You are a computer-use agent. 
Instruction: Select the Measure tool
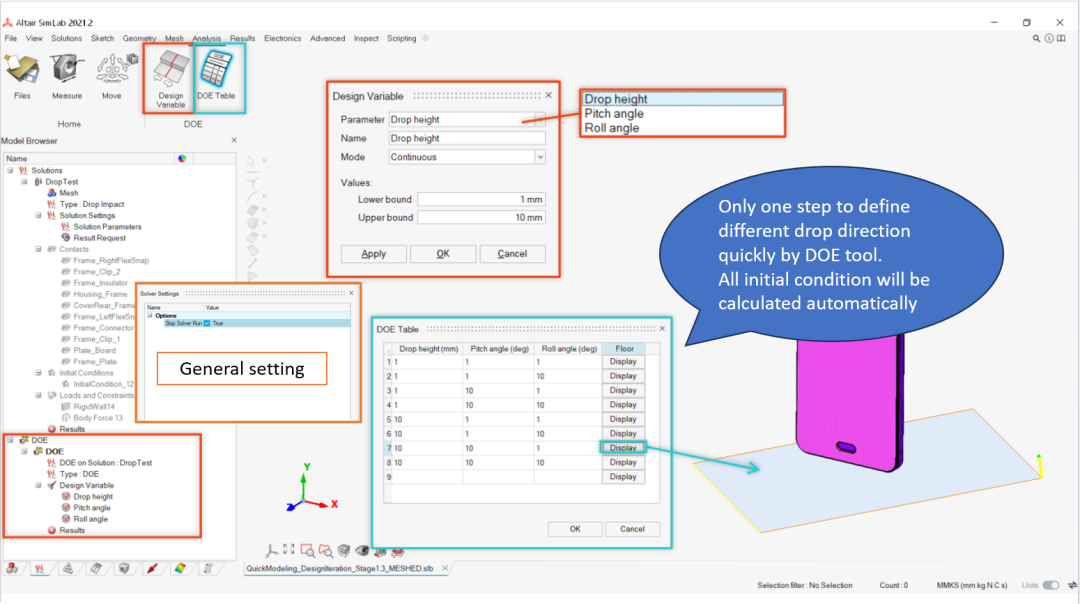67,76
